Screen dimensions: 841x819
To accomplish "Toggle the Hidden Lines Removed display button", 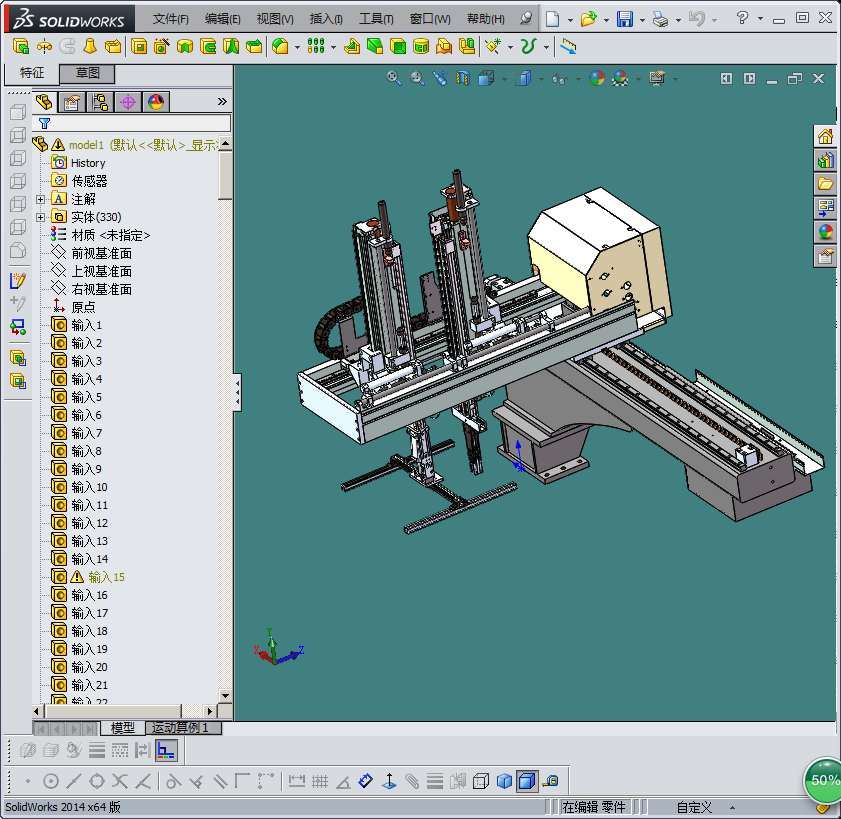I will coord(481,781).
